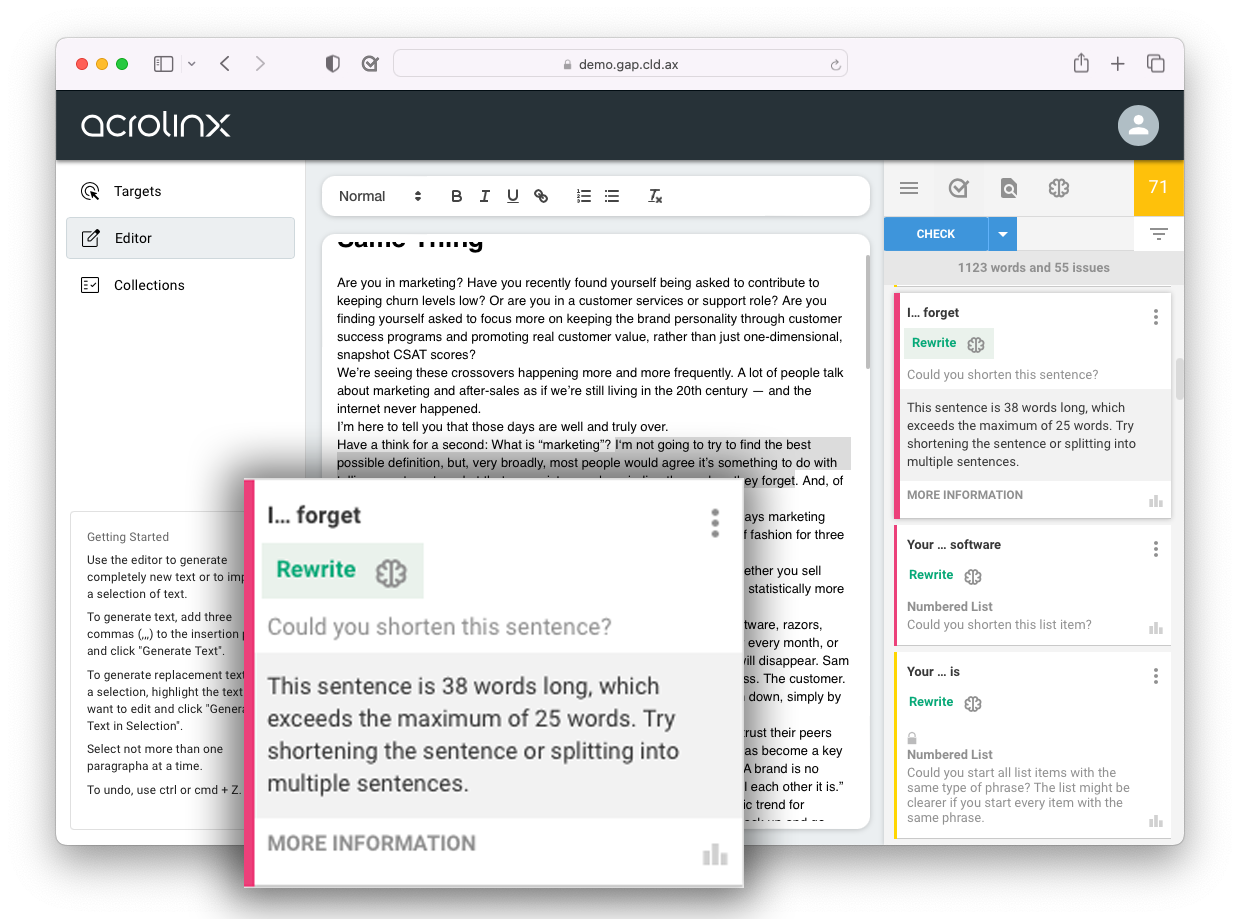Open Collections in left navigation

point(149,285)
